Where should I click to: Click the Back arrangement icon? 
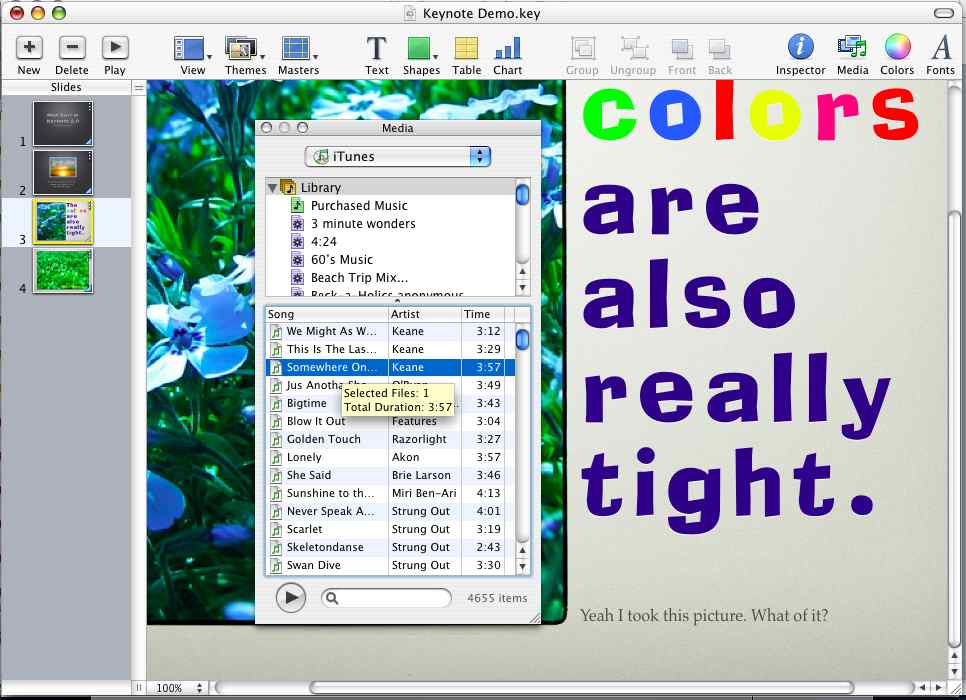(720, 49)
